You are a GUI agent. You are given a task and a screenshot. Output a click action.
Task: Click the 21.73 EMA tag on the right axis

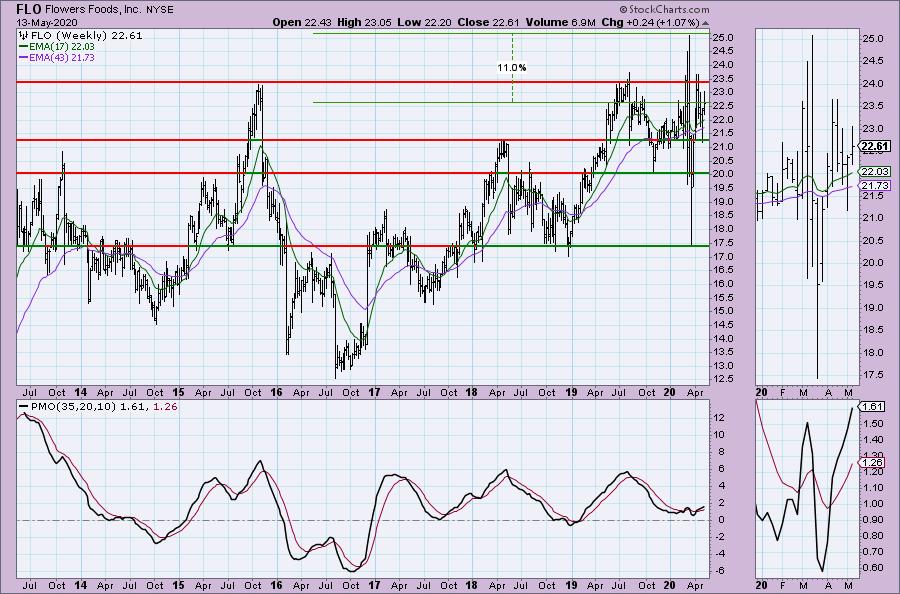point(875,185)
